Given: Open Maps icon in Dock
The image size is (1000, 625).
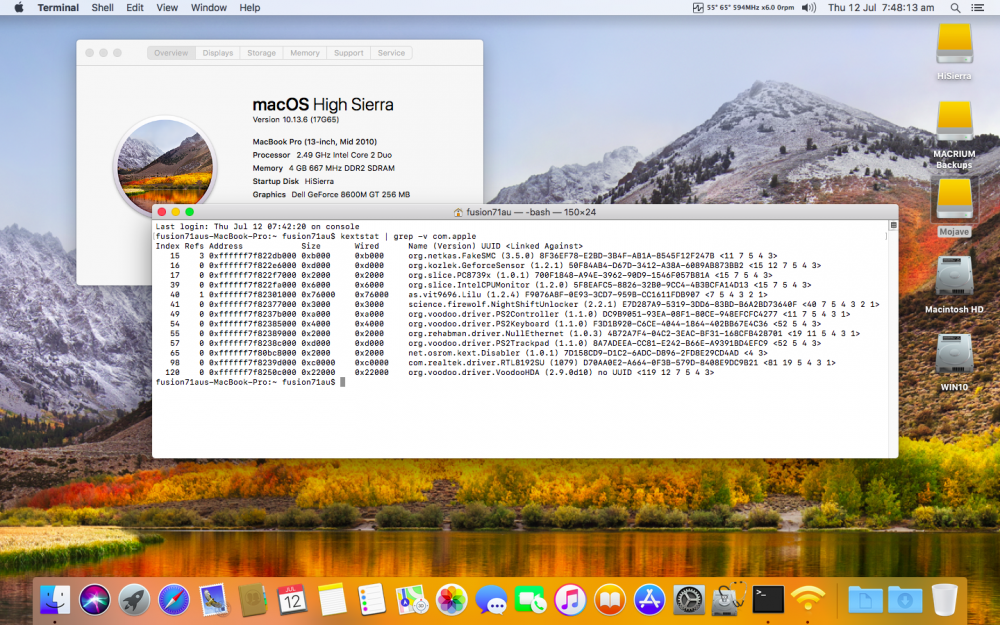Looking at the screenshot, I should [411, 599].
